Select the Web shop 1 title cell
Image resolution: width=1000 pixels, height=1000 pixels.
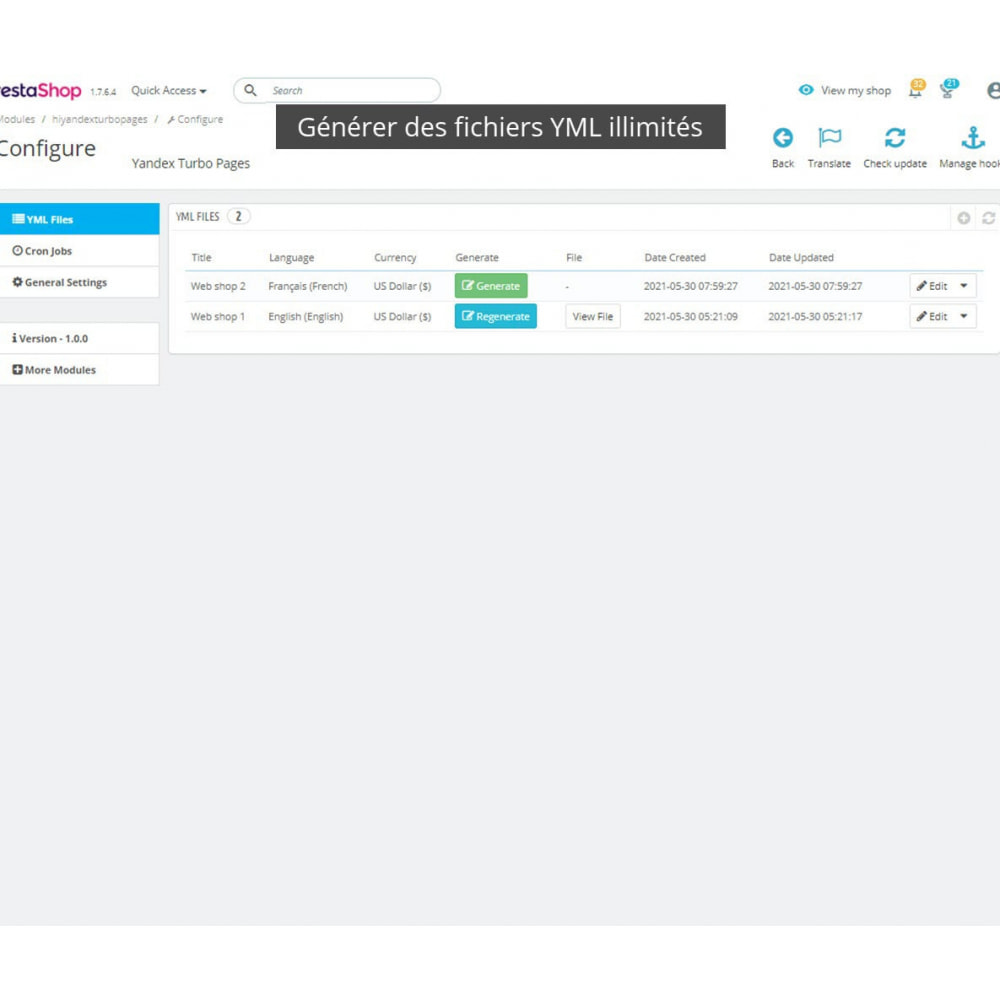pos(217,316)
